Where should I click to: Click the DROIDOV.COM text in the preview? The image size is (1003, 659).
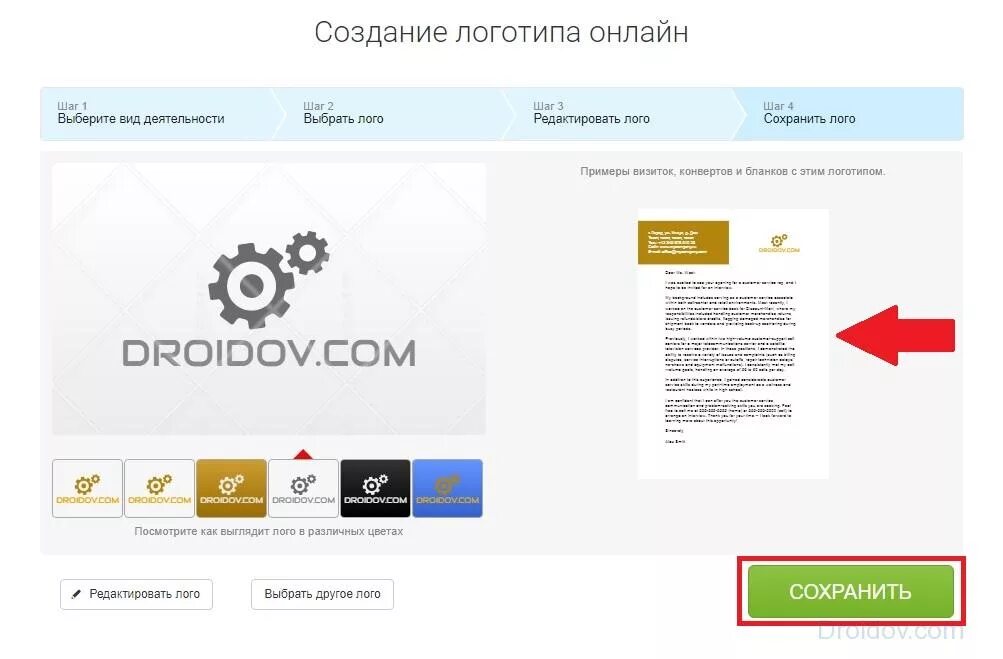tap(269, 353)
